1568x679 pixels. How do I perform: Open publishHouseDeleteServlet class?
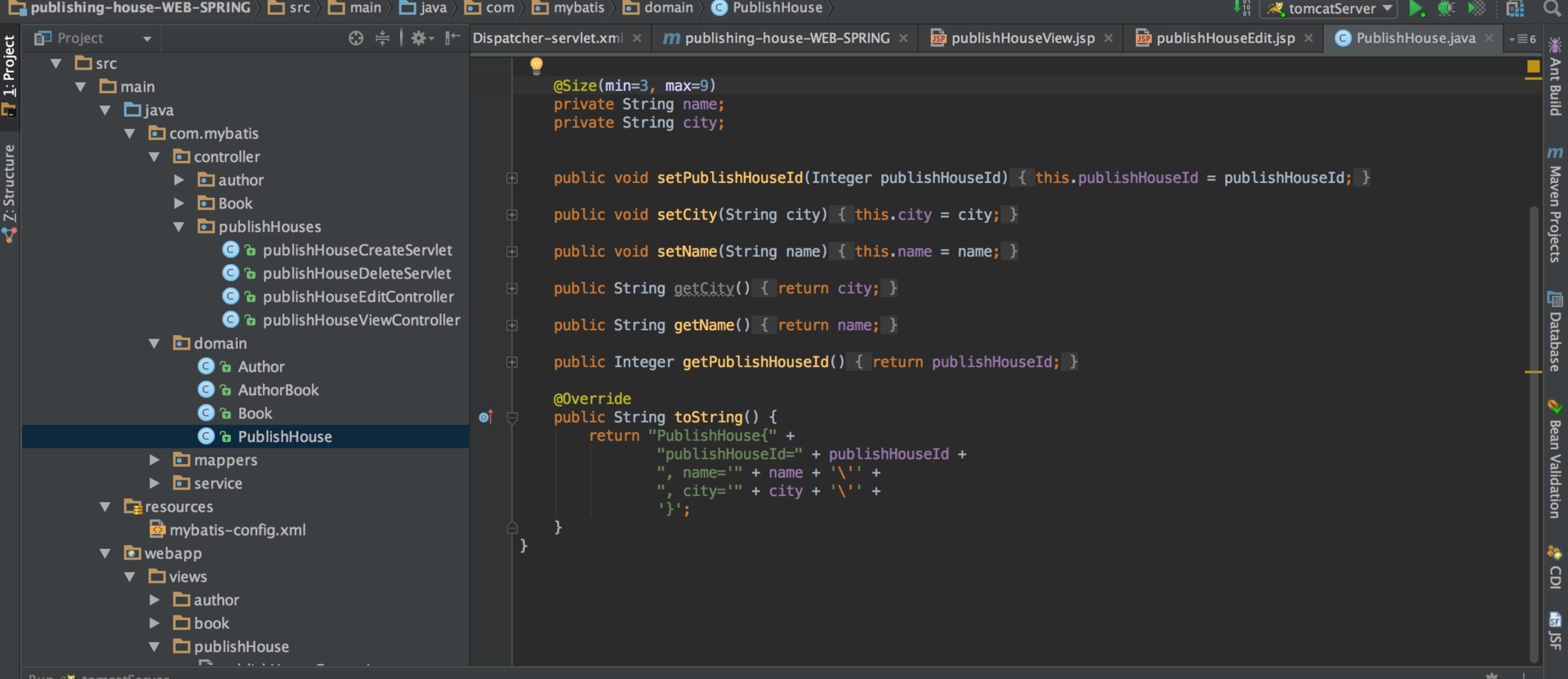[356, 274]
